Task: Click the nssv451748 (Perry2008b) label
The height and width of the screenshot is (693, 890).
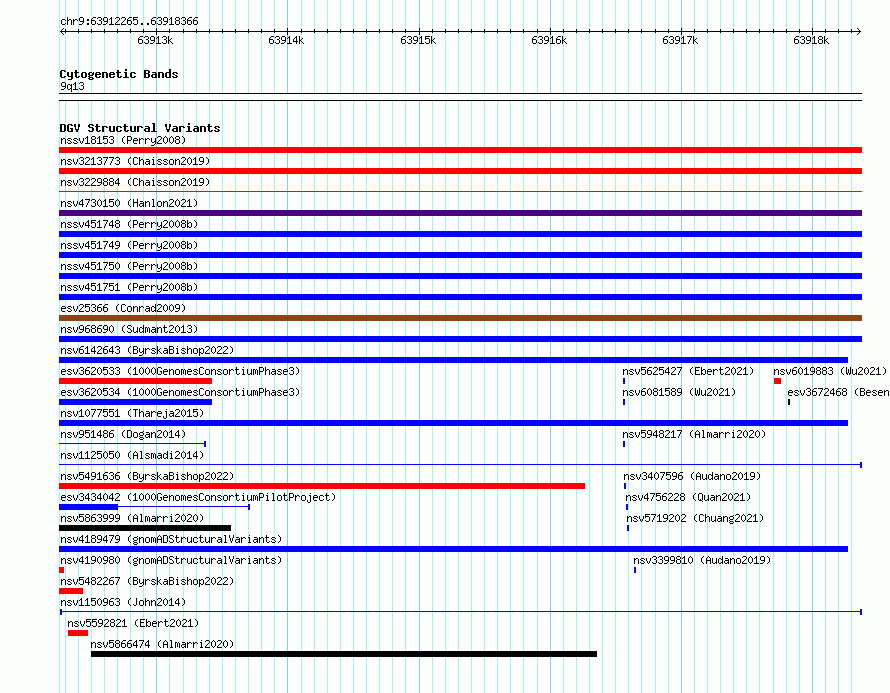Action: (x=129, y=224)
